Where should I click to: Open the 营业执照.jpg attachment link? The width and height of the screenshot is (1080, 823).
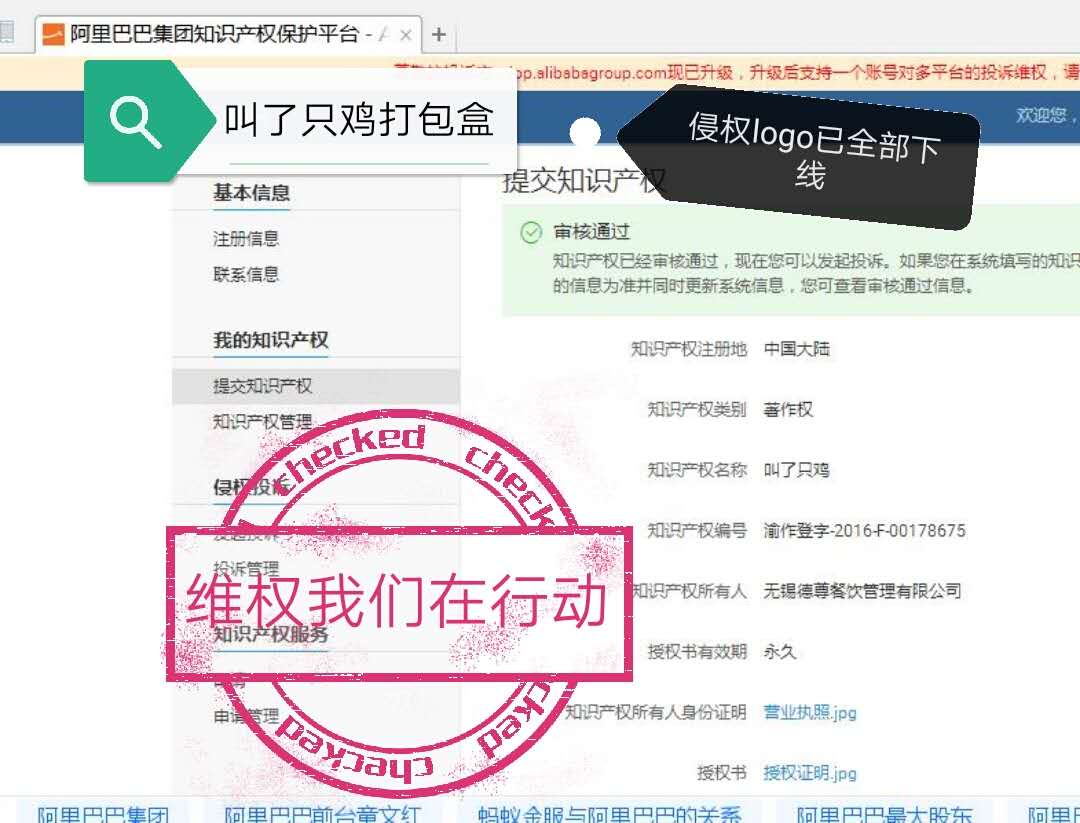click(810, 712)
